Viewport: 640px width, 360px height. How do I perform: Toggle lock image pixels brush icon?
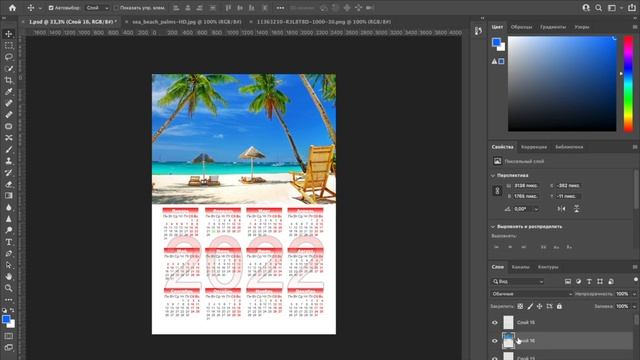[x=530, y=306]
